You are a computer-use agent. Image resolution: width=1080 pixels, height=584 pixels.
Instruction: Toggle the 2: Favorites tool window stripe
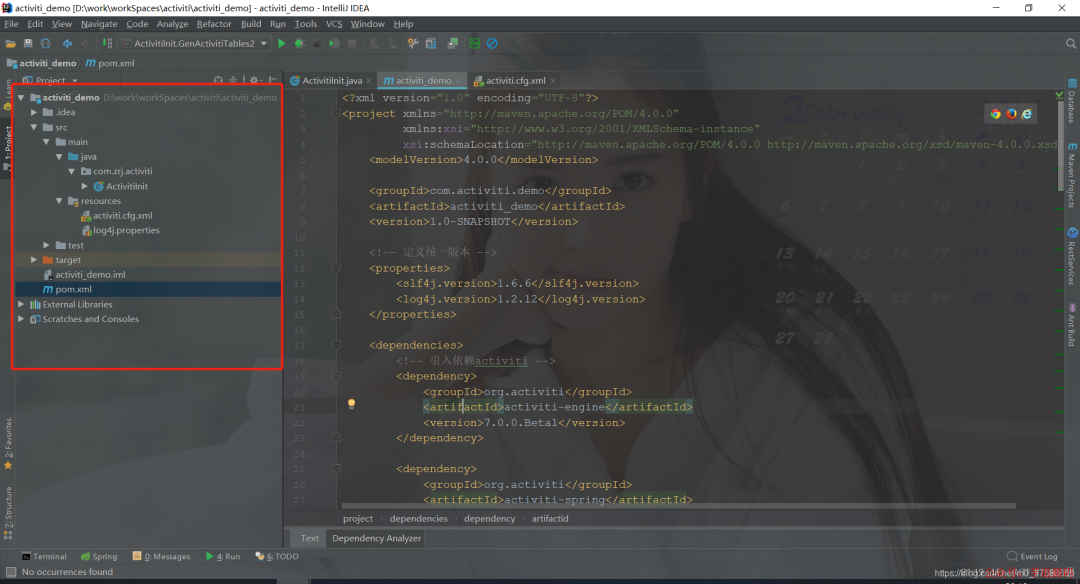[8, 444]
